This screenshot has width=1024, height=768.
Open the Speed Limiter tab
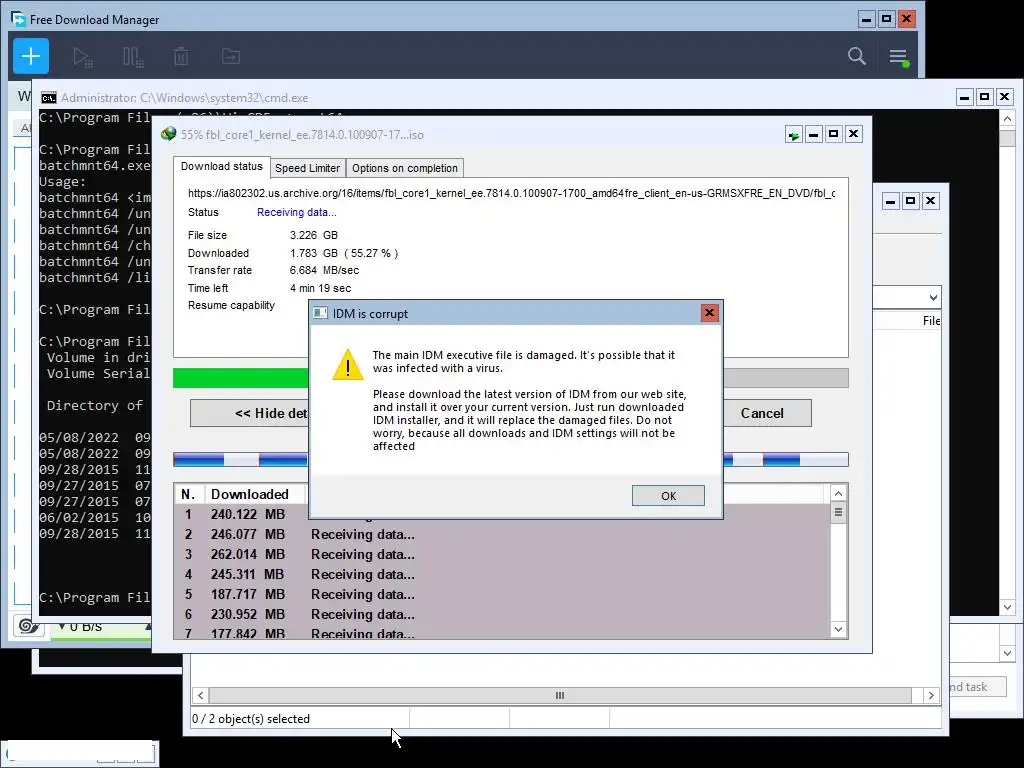point(307,168)
